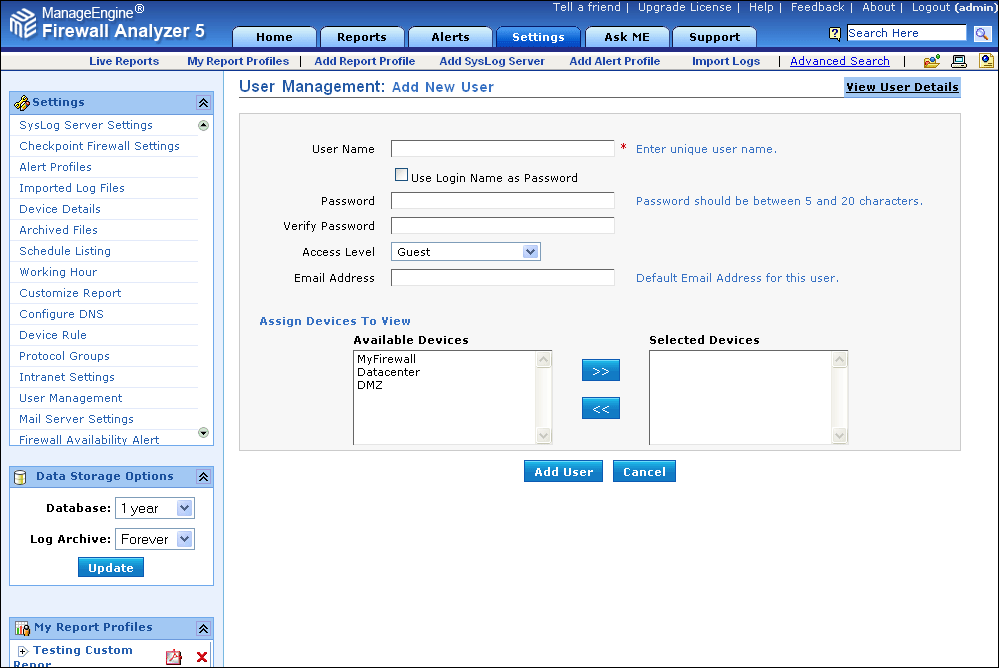Open SysLog Server Settings
999x668 pixels.
(86, 125)
